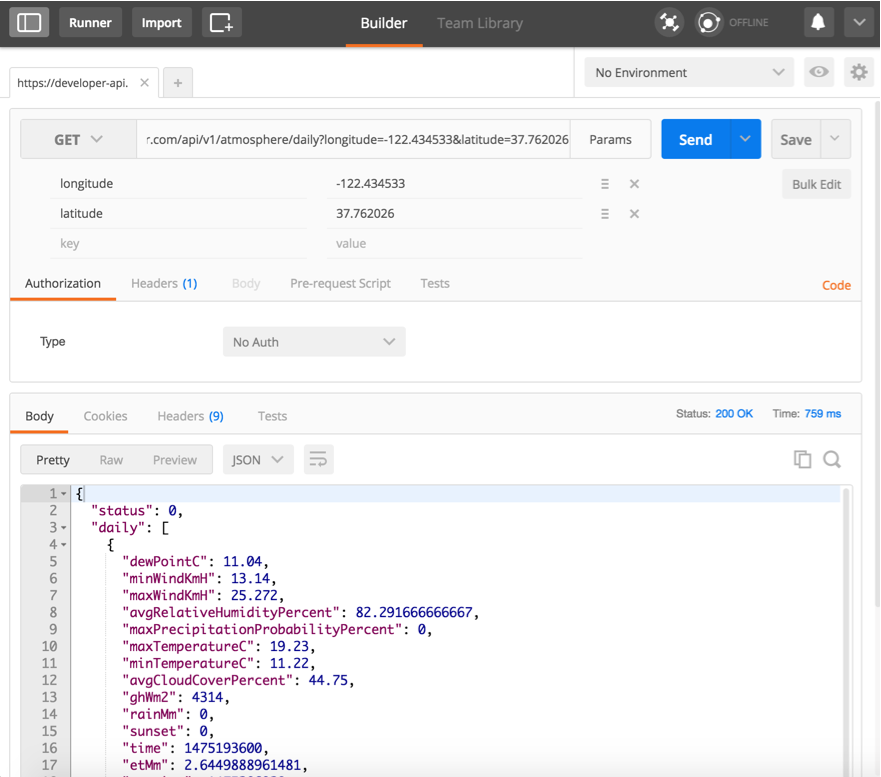Open the No Auth type dropdown
The height and width of the screenshot is (777, 881).
coord(314,342)
